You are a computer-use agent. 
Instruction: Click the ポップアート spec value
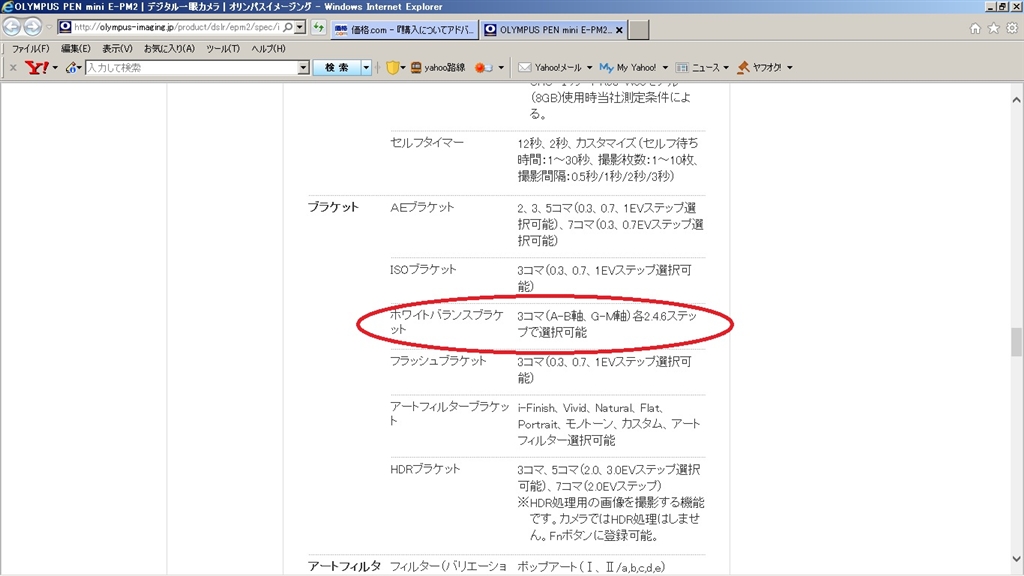pos(591,567)
